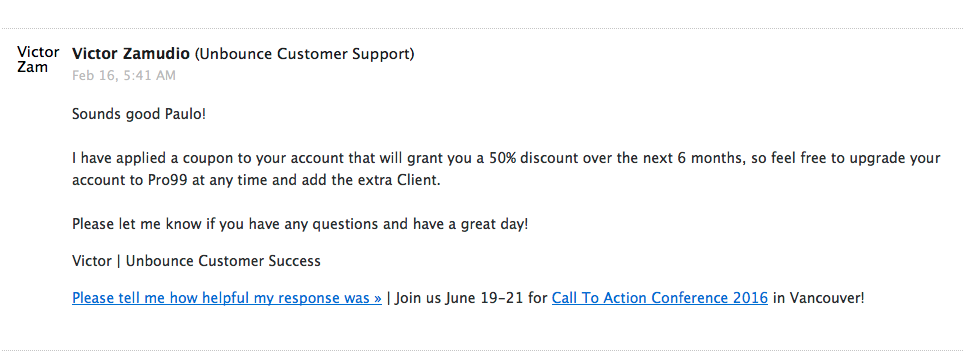Open the Call To Action Conference 2016 link
The image size is (964, 361).
[x=660, y=298]
